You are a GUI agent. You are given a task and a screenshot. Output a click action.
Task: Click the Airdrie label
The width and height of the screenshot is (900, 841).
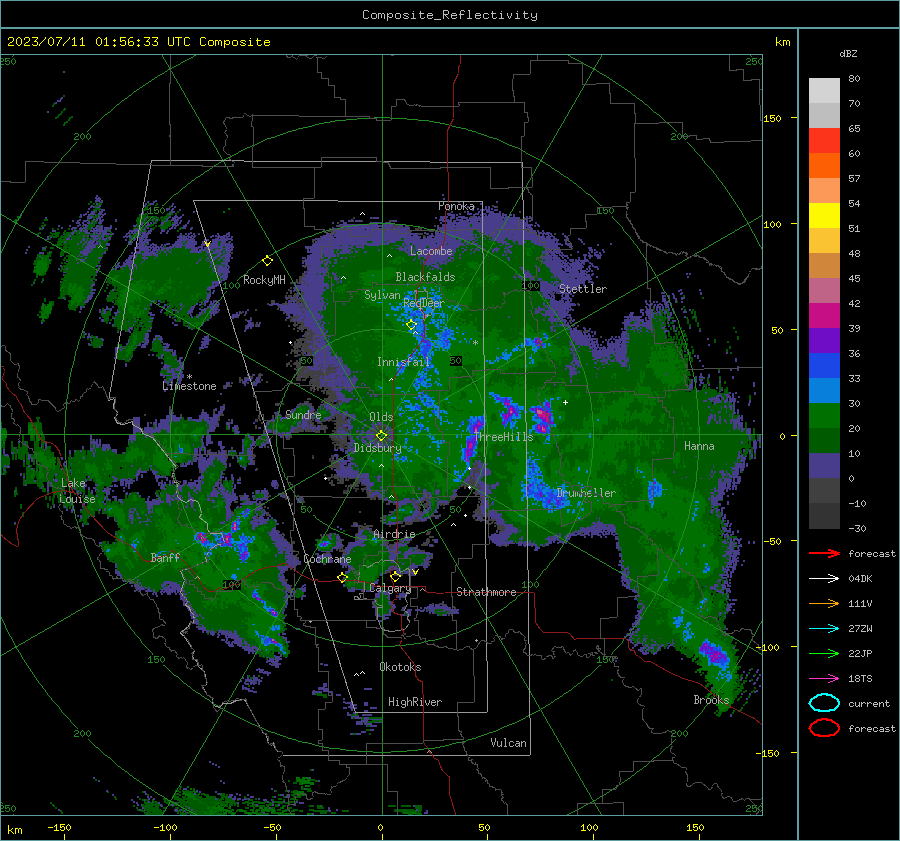[394, 534]
